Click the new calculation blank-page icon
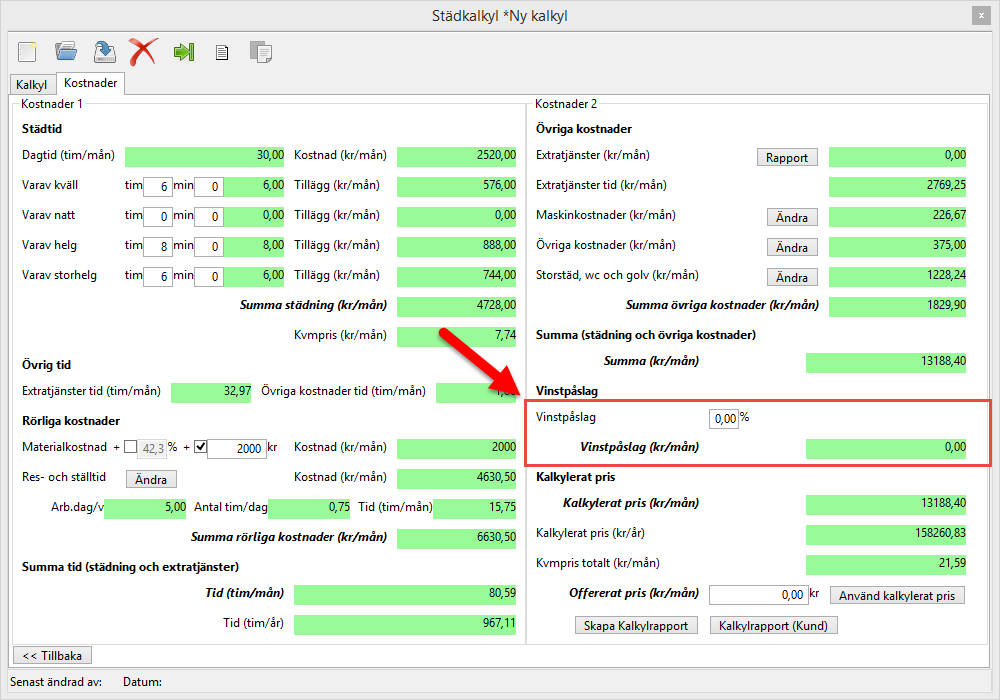 click(28, 52)
